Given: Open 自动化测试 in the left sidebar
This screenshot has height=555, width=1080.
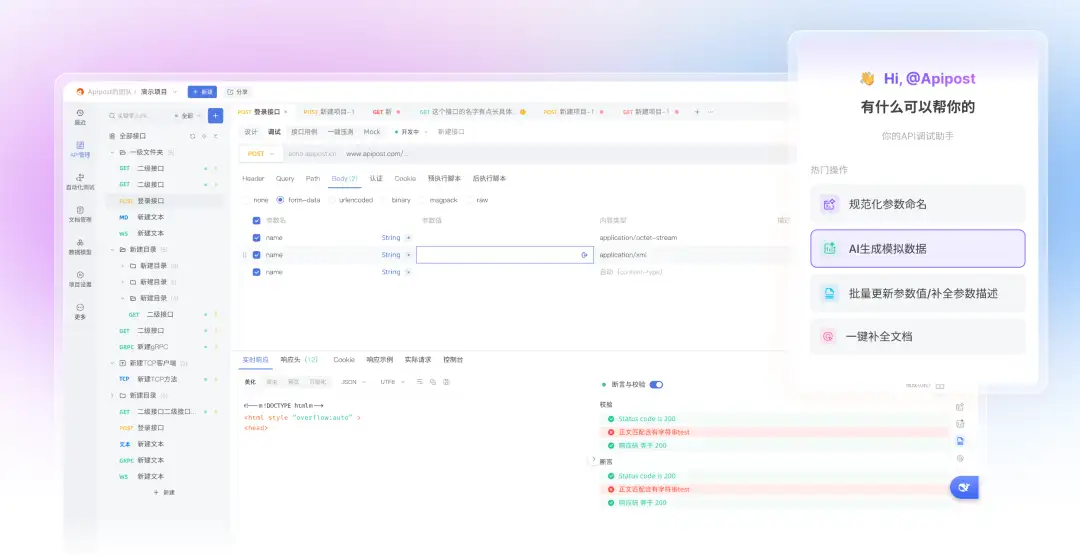Looking at the screenshot, I should click(80, 181).
